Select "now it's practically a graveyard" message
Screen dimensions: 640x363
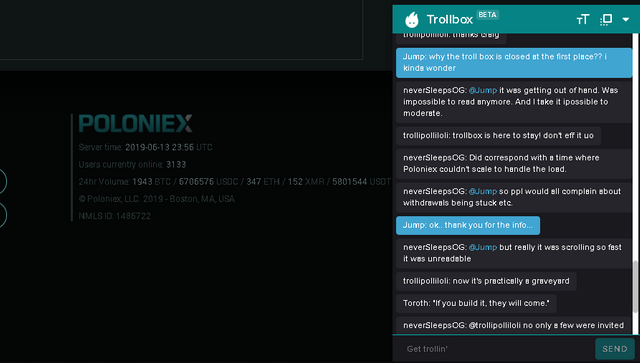[x=486, y=281]
